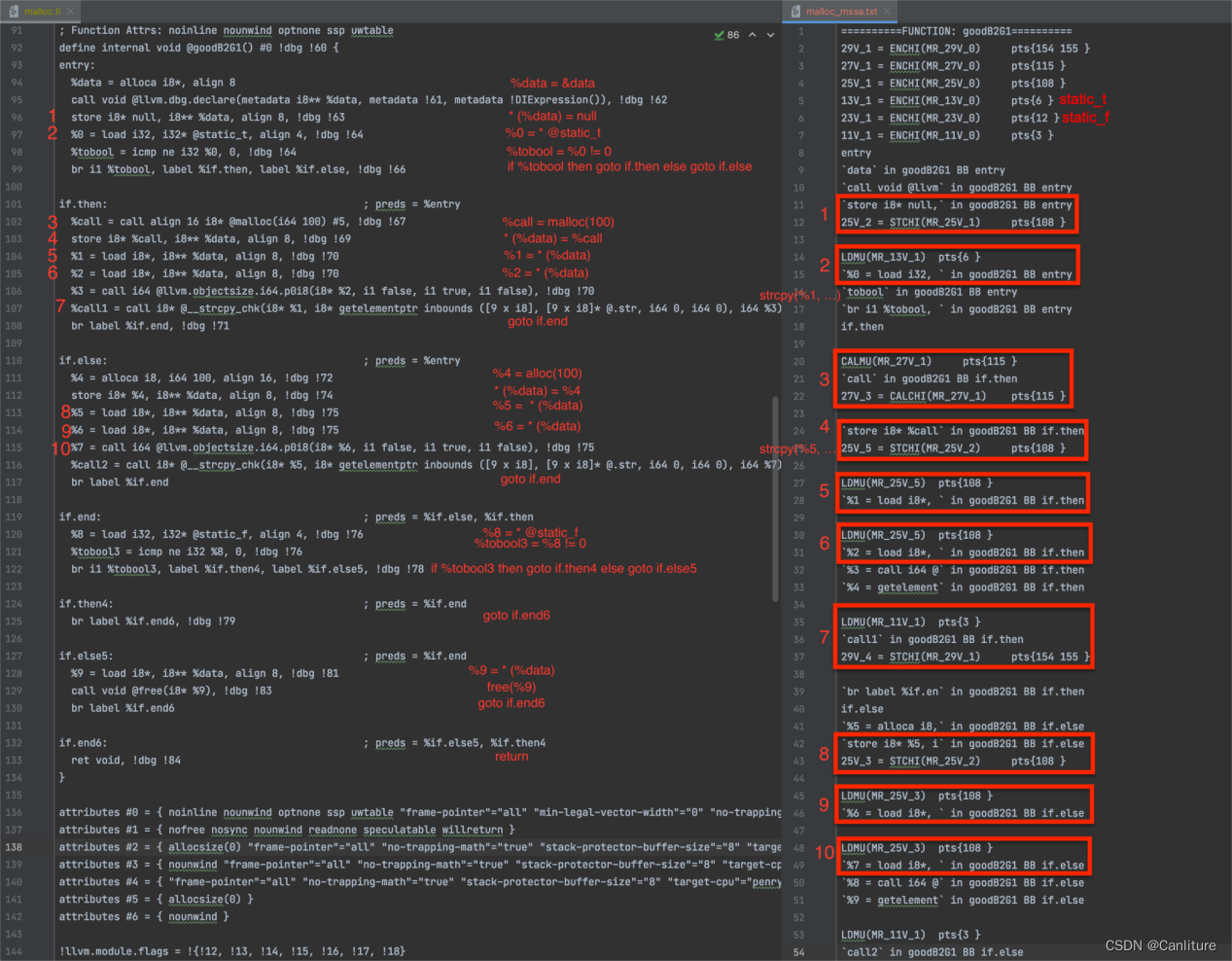The width and height of the screenshot is (1232, 961).
Task: Close the malloc.ll tab
Action: pyautogui.click(x=70, y=11)
